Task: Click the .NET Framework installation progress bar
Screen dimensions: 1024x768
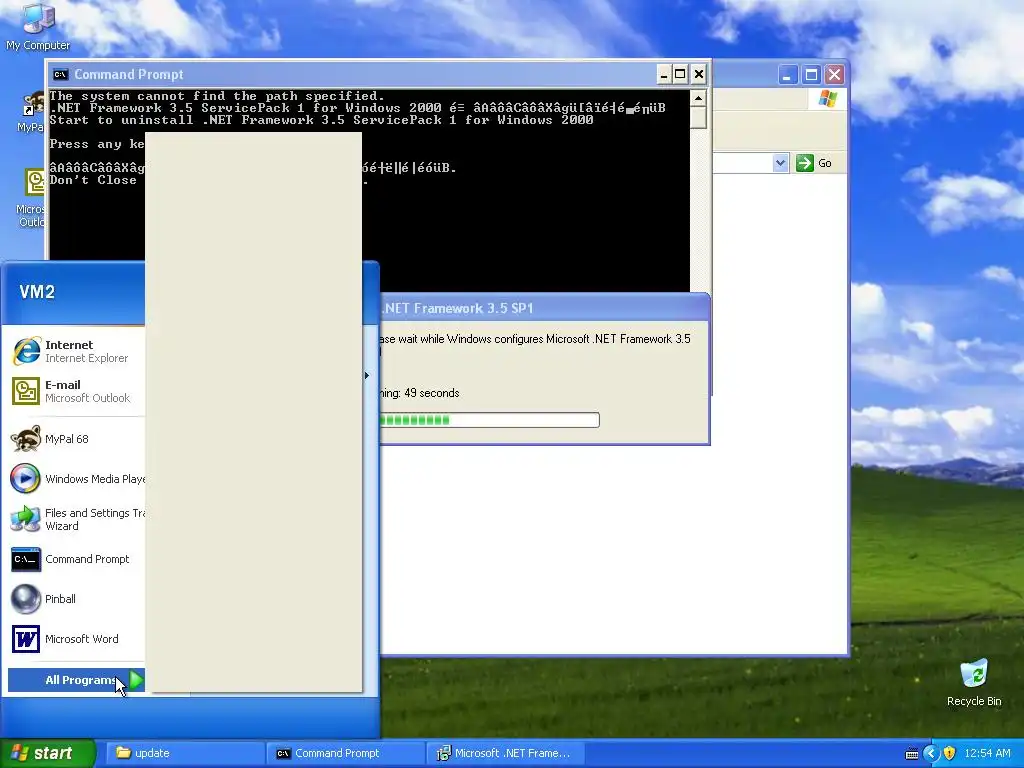Action: pyautogui.click(x=490, y=420)
